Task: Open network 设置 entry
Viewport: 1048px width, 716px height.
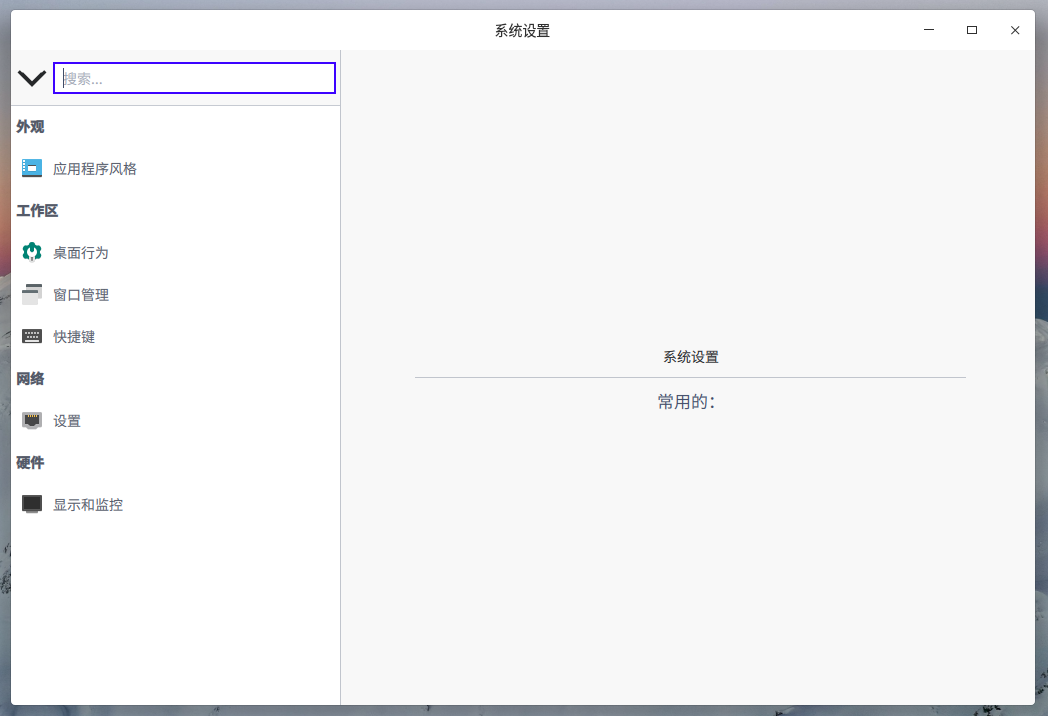Action: (175, 421)
